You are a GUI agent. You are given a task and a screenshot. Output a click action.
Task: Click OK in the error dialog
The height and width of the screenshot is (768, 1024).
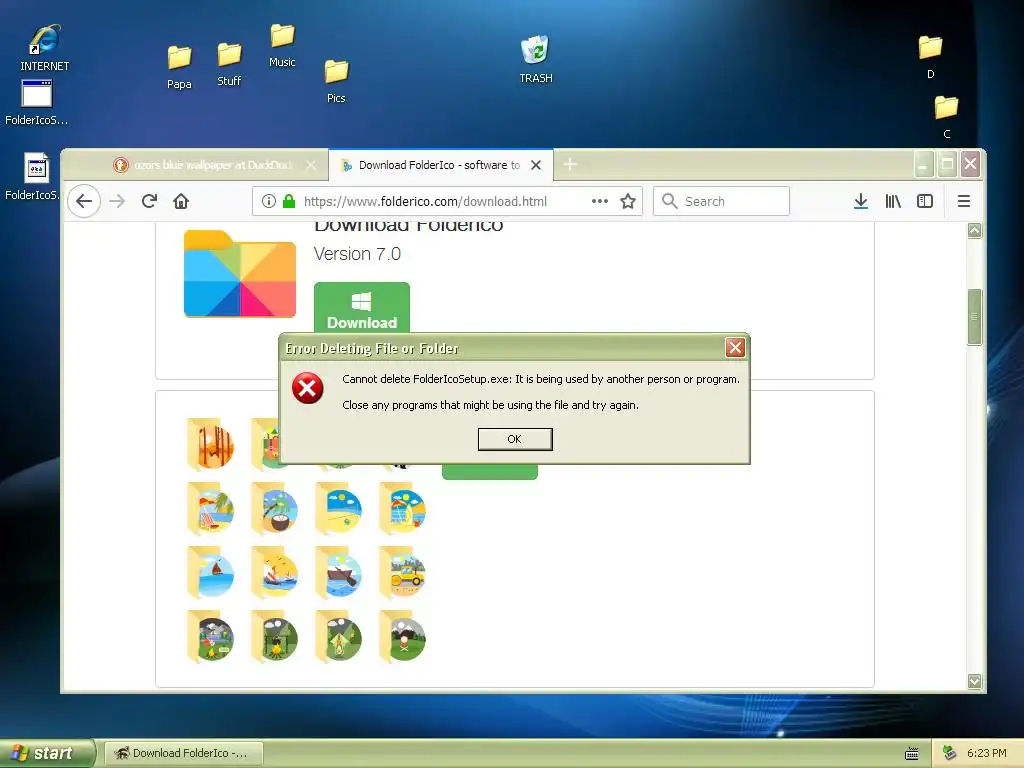pos(515,439)
